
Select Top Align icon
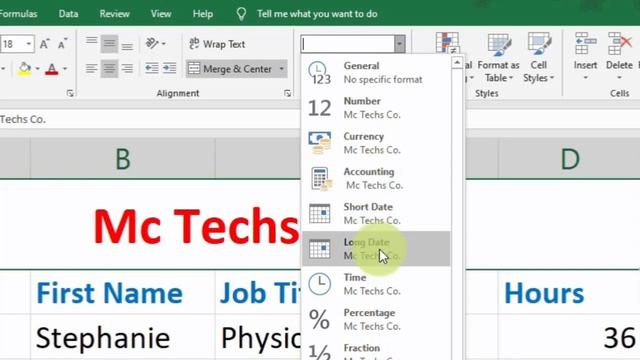pos(91,43)
